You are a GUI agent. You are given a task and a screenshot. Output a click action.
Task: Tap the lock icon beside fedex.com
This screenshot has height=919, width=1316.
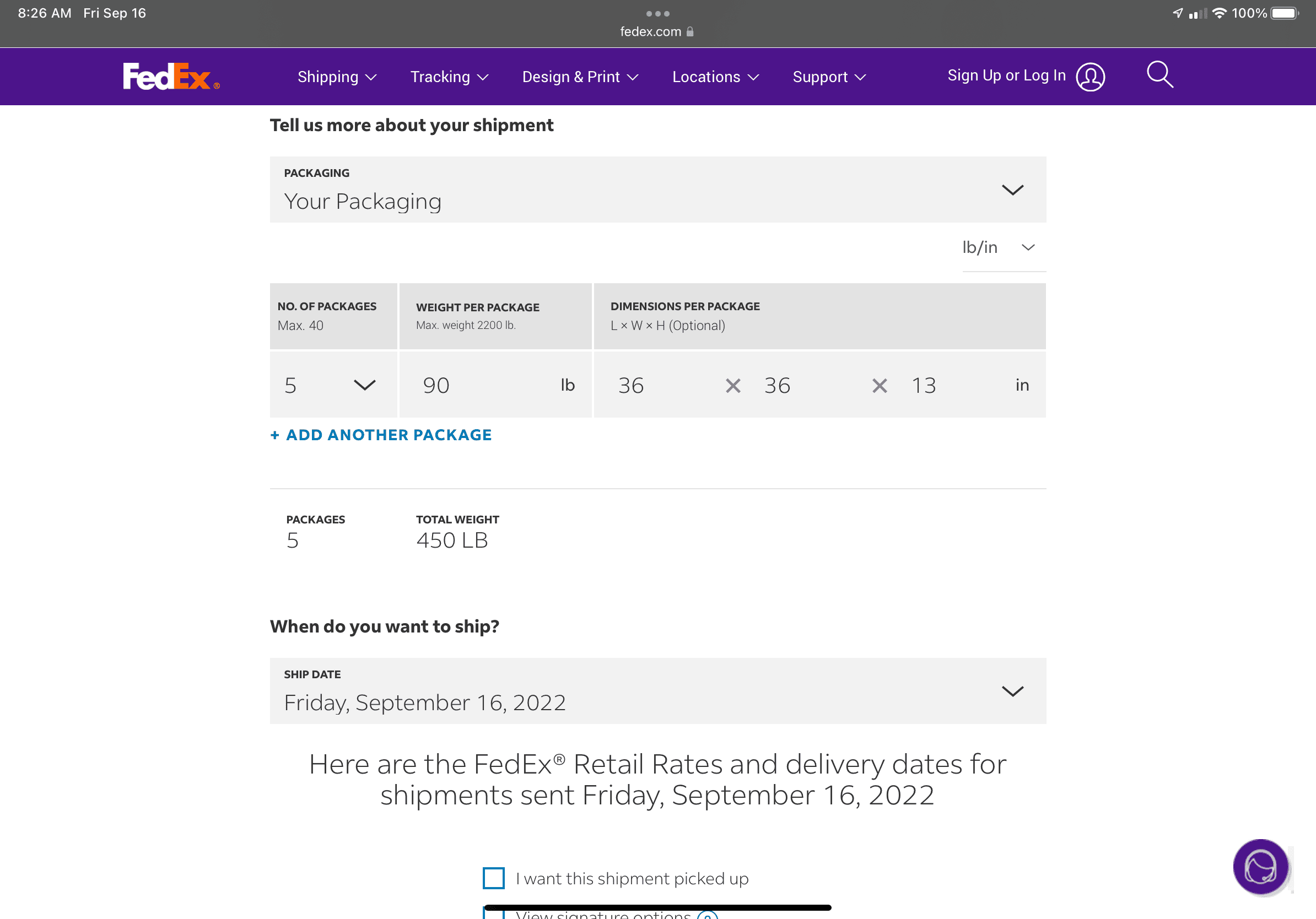(x=689, y=31)
